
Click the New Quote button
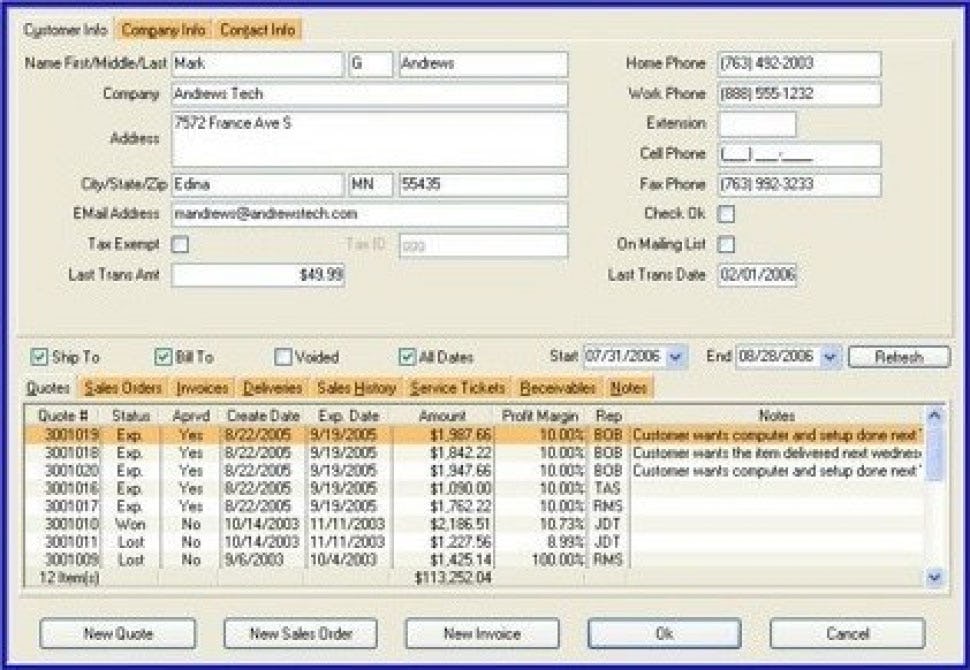click(x=118, y=633)
